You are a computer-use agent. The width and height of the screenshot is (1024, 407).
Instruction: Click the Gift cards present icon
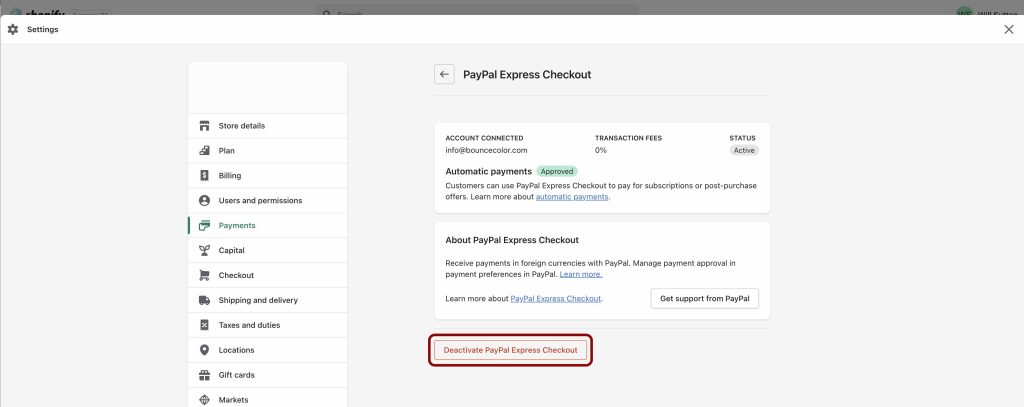(x=204, y=375)
